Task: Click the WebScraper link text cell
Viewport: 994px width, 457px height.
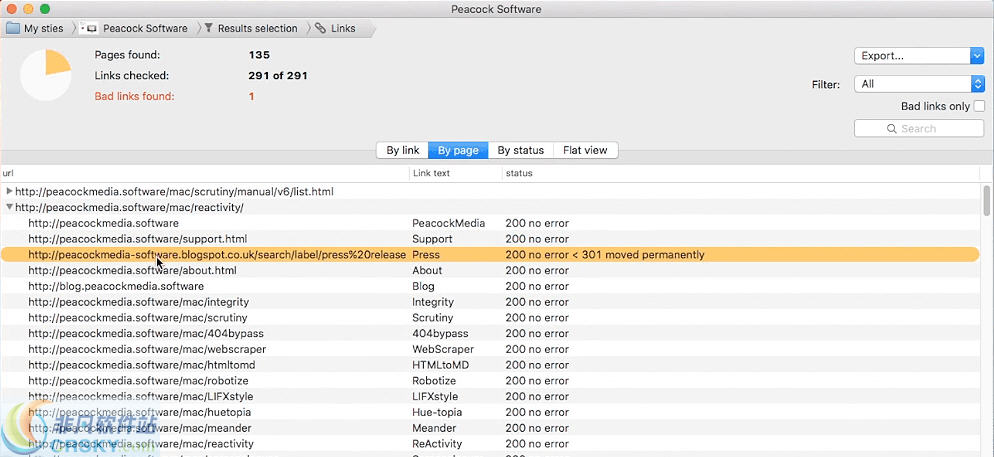Action: coord(442,349)
